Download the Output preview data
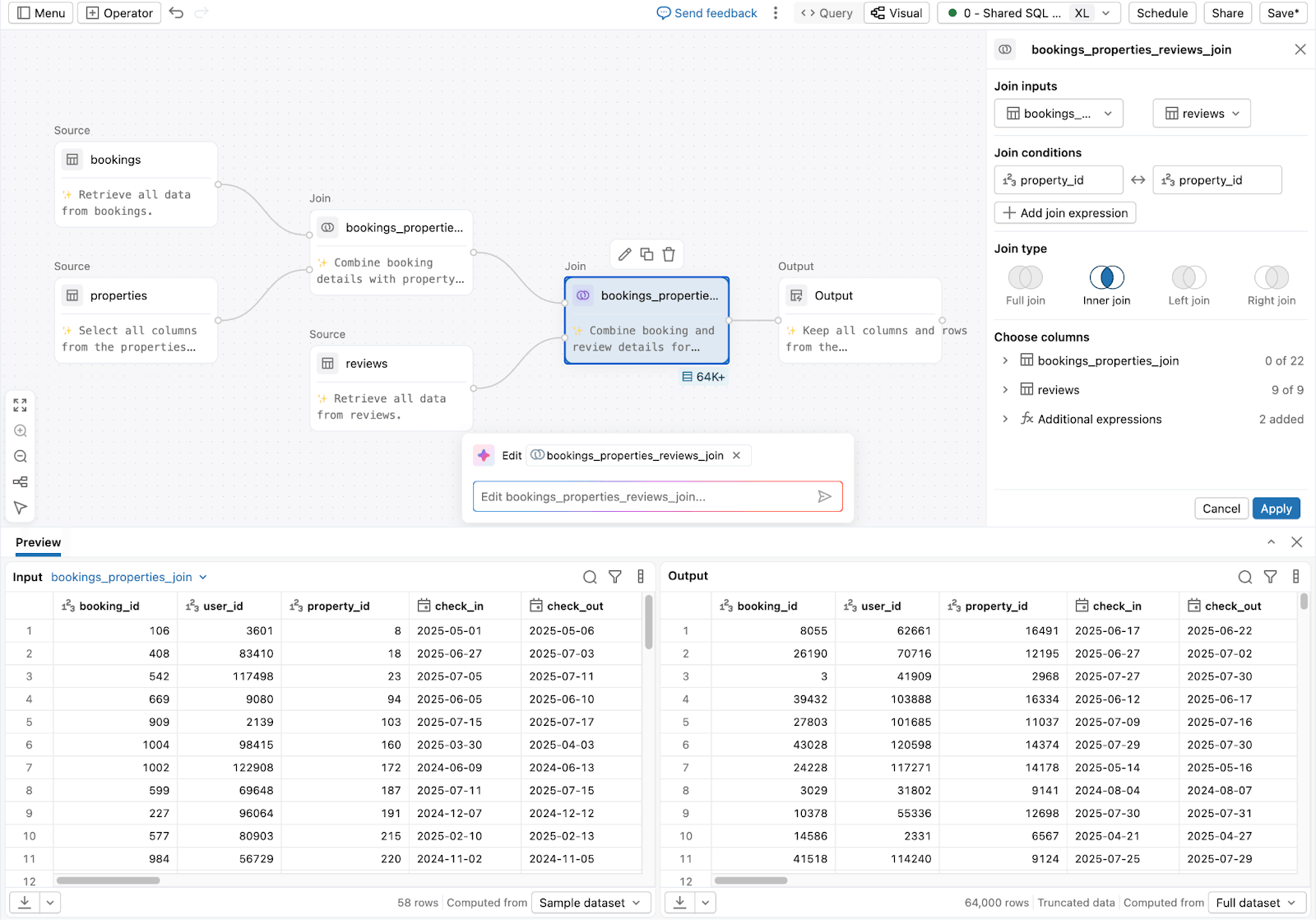This screenshot has width=1316, height=920. tap(678, 902)
